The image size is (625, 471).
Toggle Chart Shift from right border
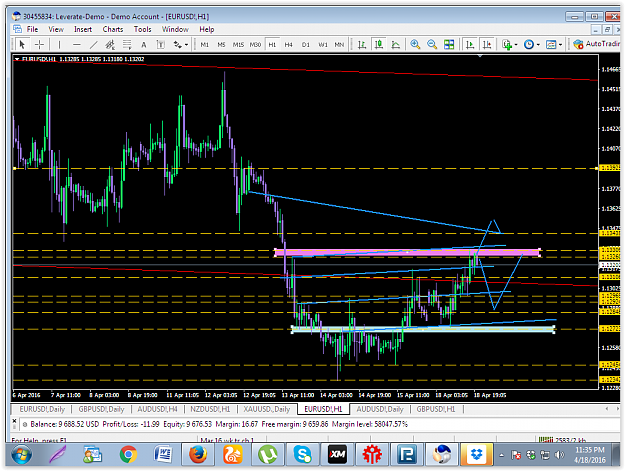pyautogui.click(x=487, y=44)
